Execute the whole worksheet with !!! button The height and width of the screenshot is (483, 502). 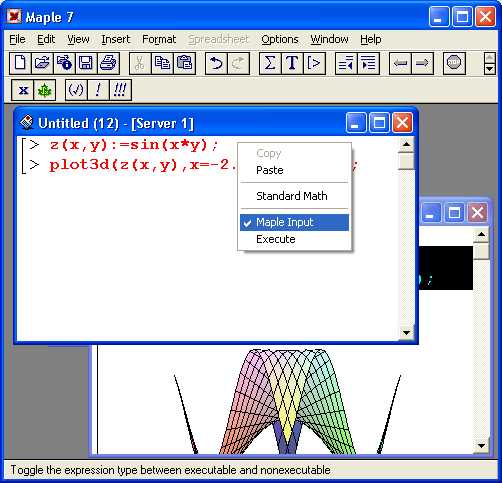coord(120,90)
